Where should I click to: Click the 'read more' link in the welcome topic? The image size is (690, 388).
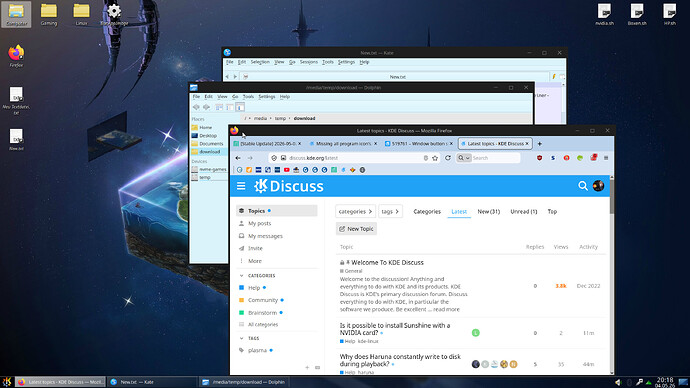[x=446, y=309]
